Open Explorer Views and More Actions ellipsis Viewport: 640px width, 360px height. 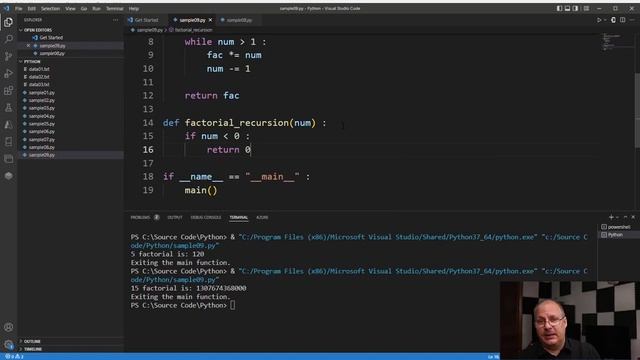(x=116, y=20)
